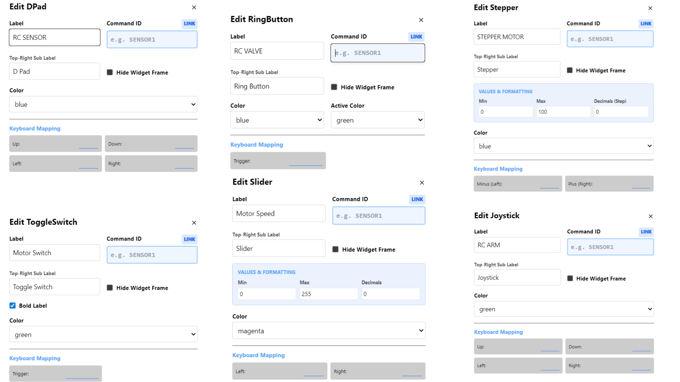Click the DPad Command ID field
Image resolution: width=680 pixels, height=382 pixels.
click(152, 39)
